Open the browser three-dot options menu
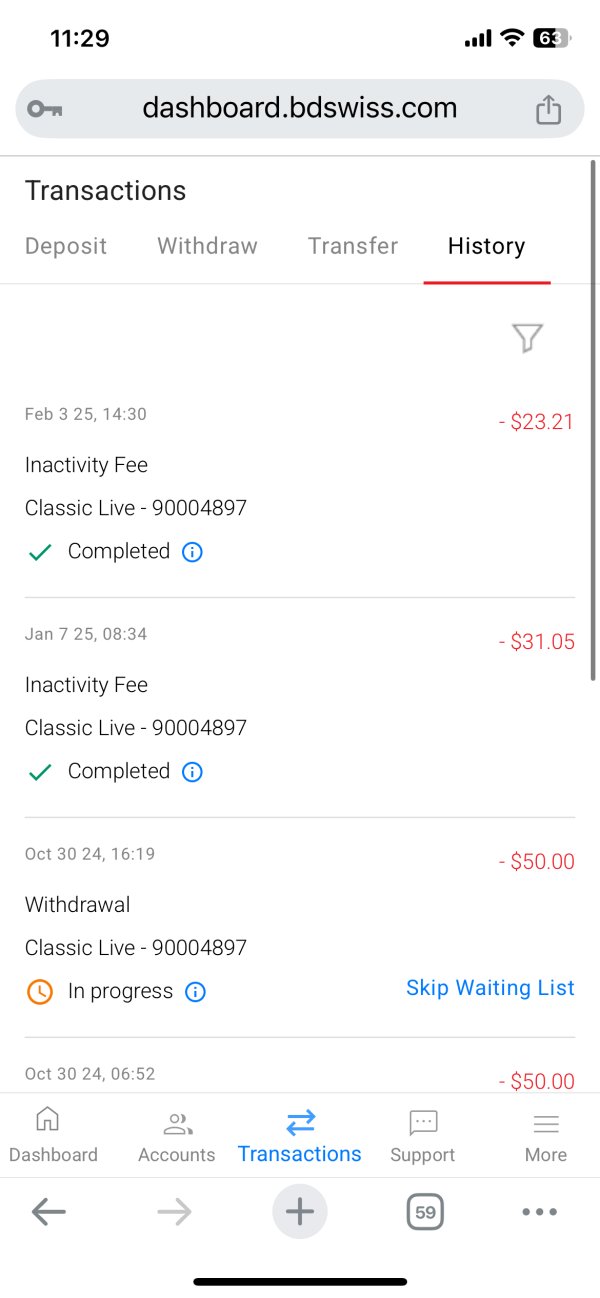This screenshot has height=1298, width=600. tap(540, 1212)
